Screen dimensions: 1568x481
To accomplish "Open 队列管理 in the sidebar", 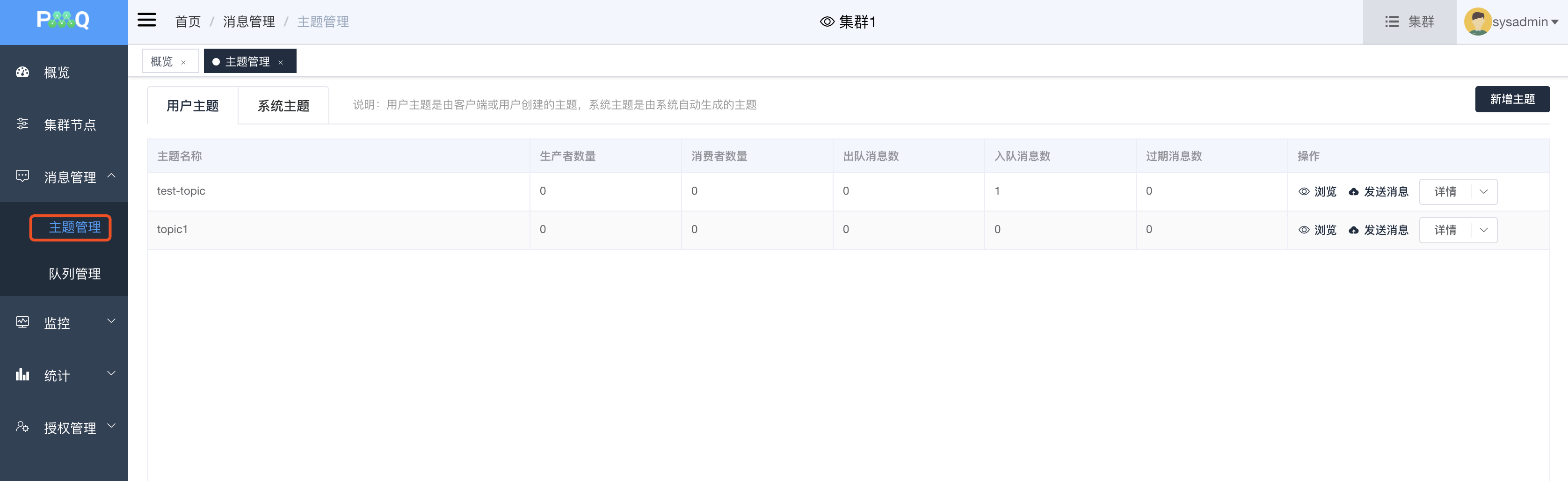I will pos(74,274).
